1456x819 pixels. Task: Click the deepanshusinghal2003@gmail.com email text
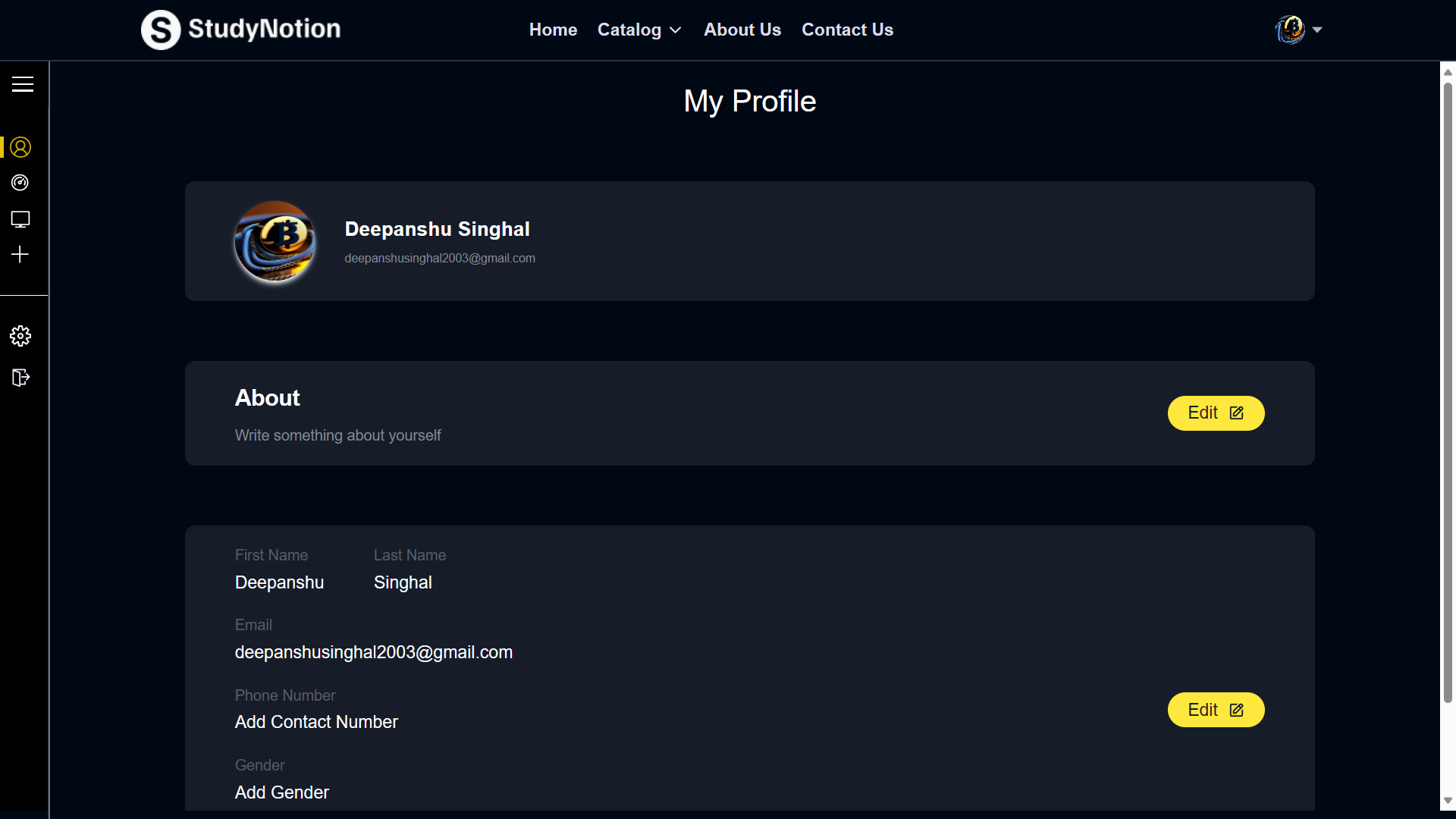point(440,258)
